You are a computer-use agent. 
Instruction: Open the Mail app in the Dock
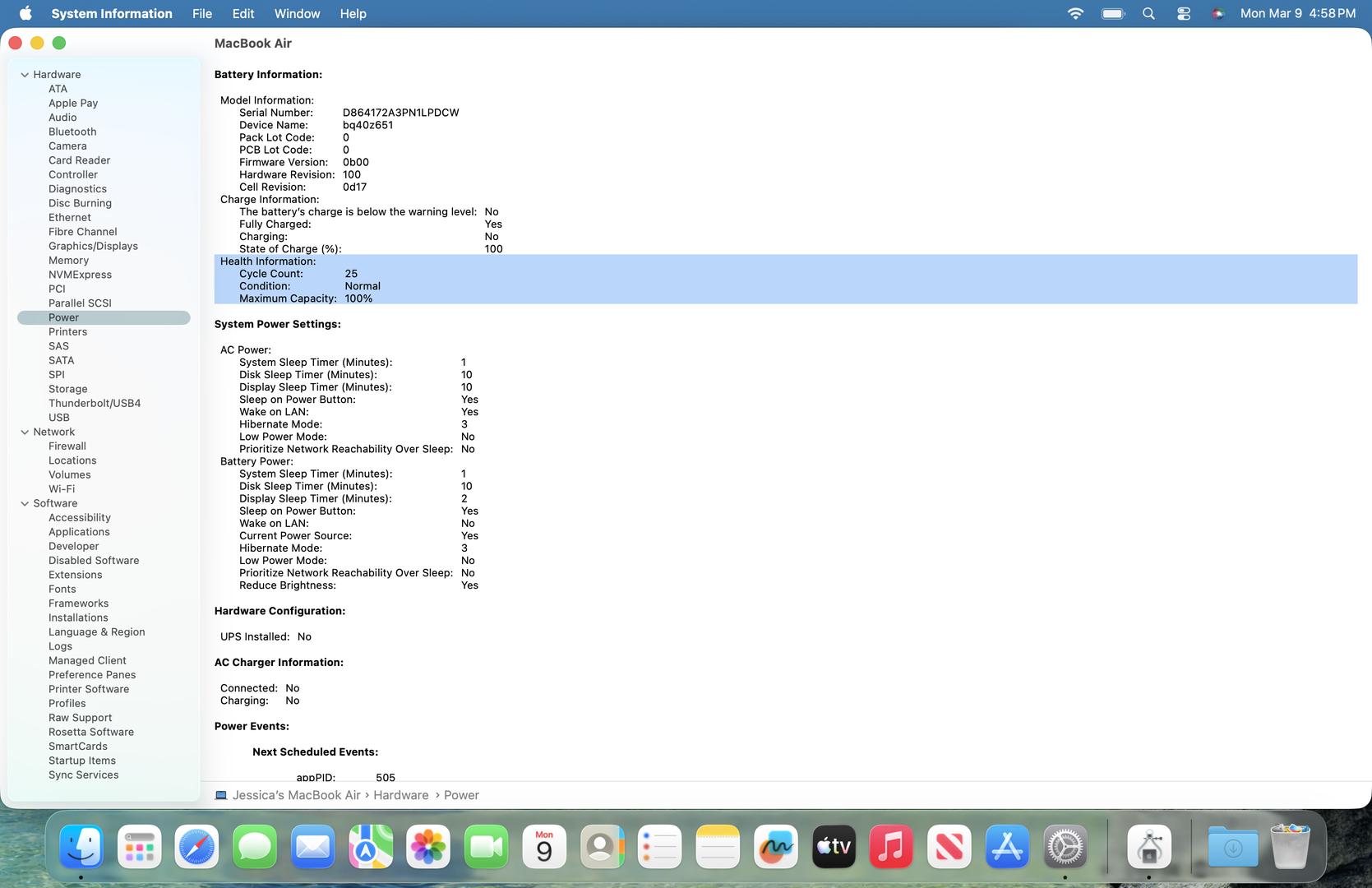pos(312,846)
